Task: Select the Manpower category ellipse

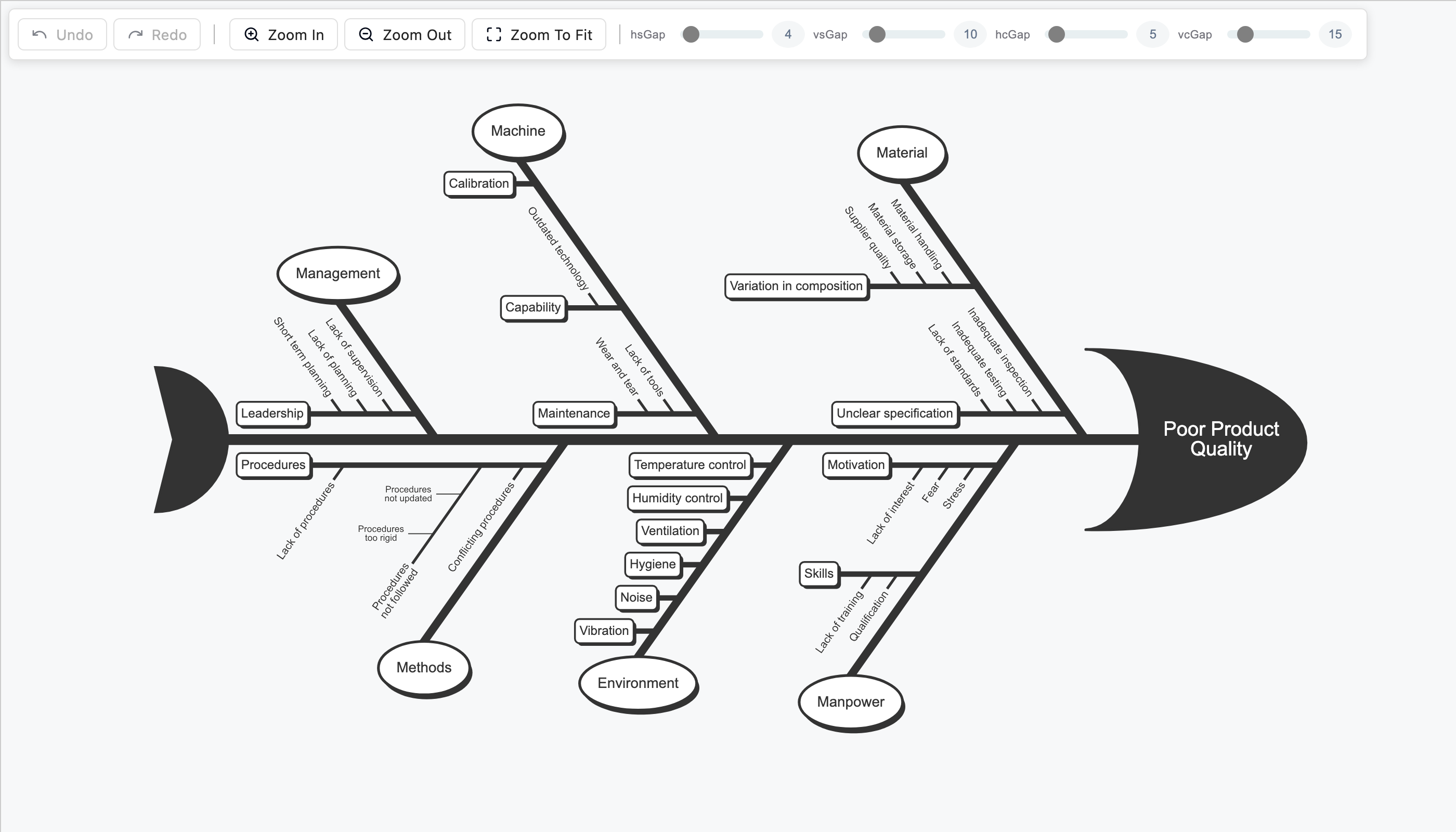Action: tap(850, 701)
